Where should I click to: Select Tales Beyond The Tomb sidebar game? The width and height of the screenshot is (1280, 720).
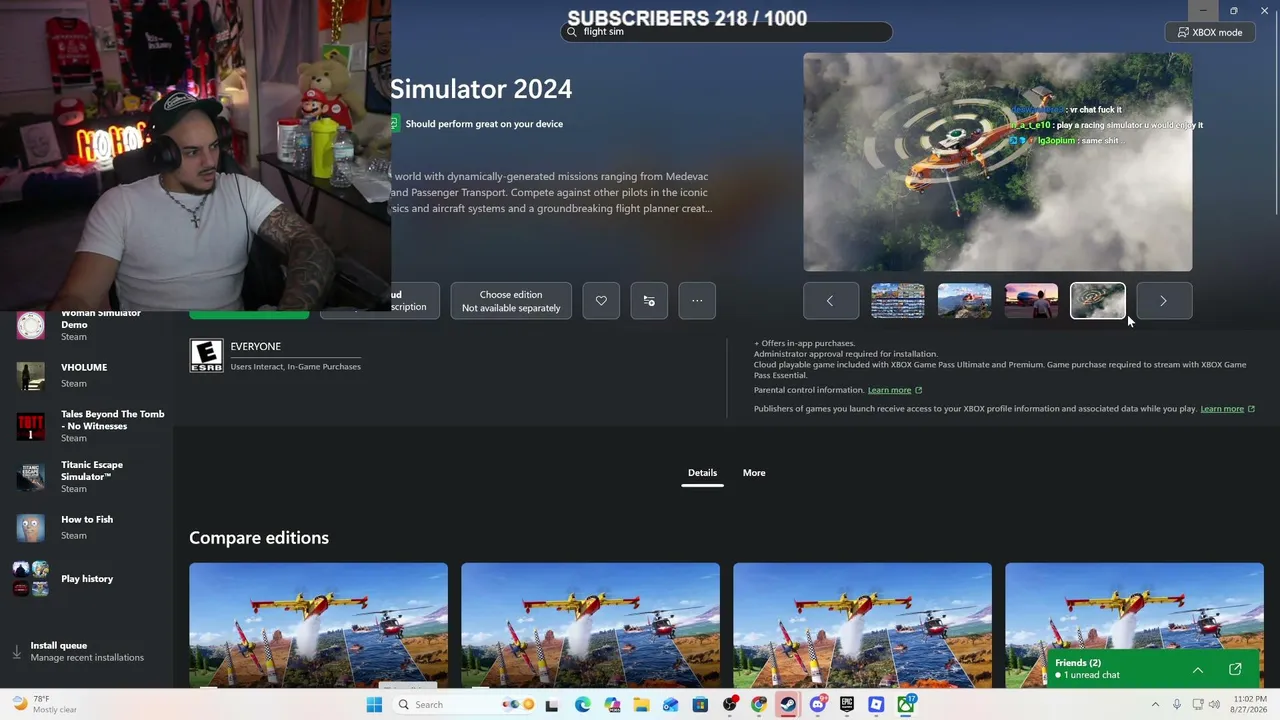click(88, 426)
